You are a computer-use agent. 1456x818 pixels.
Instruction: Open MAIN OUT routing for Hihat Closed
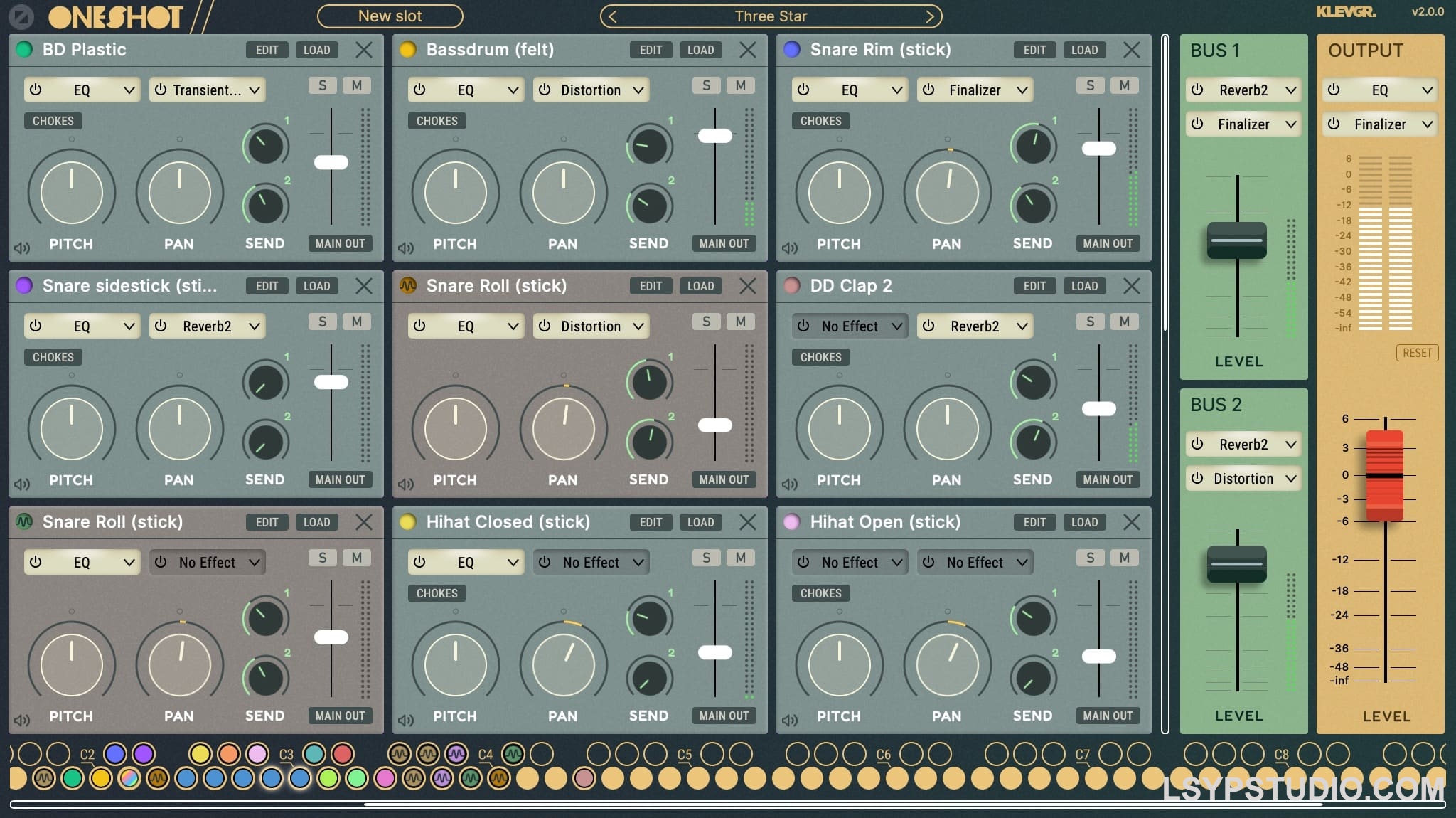tap(724, 716)
